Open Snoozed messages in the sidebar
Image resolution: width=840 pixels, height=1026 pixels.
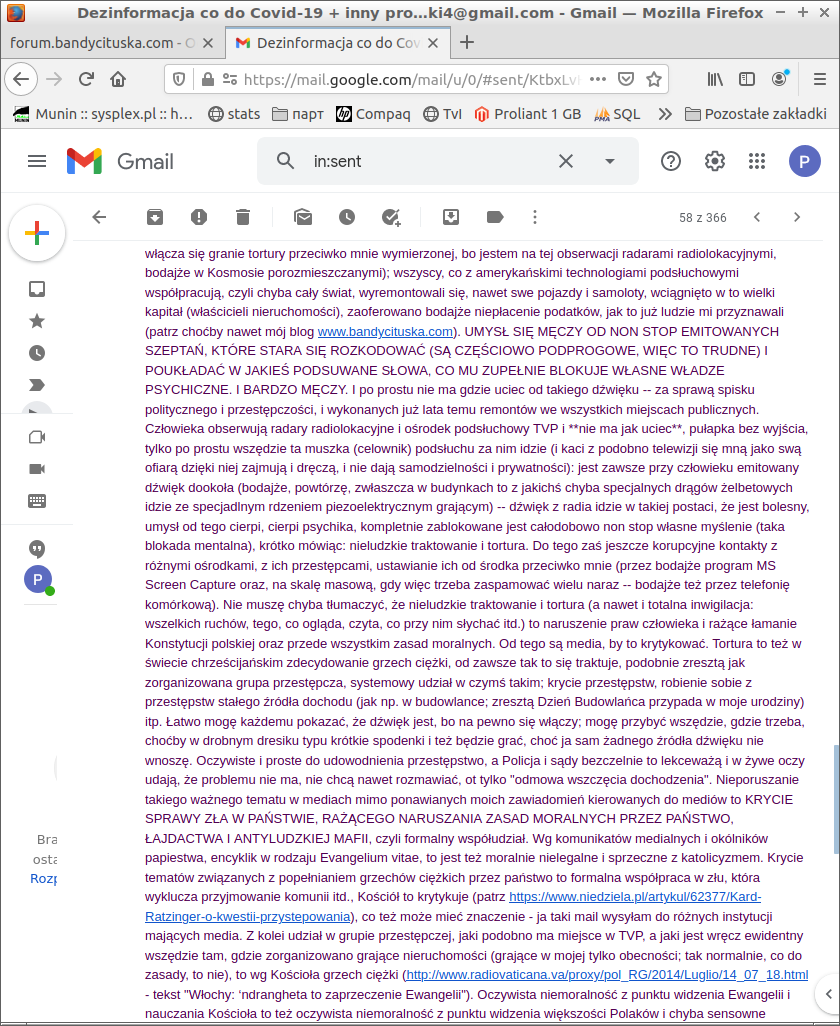37,353
